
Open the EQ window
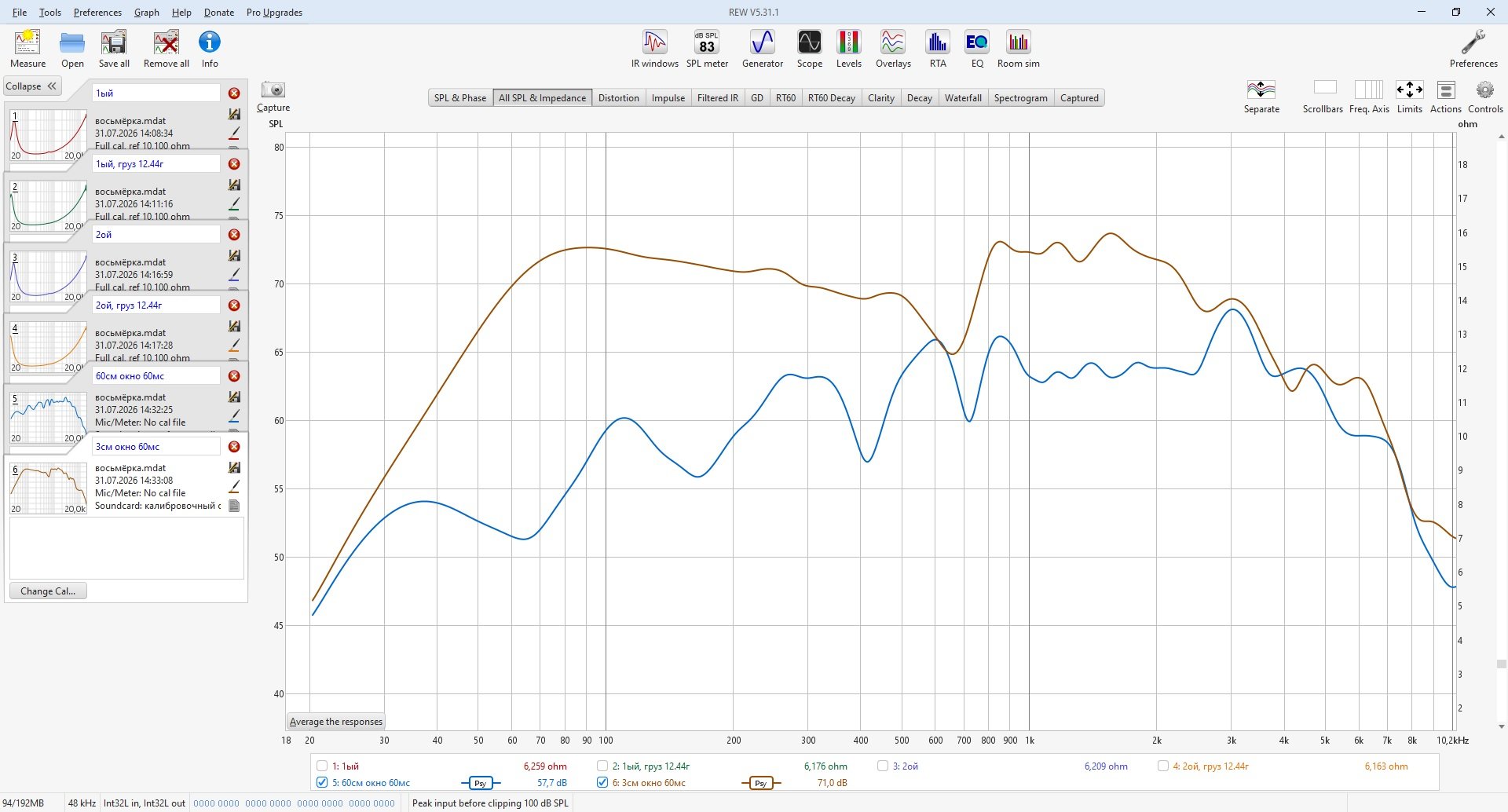click(977, 49)
